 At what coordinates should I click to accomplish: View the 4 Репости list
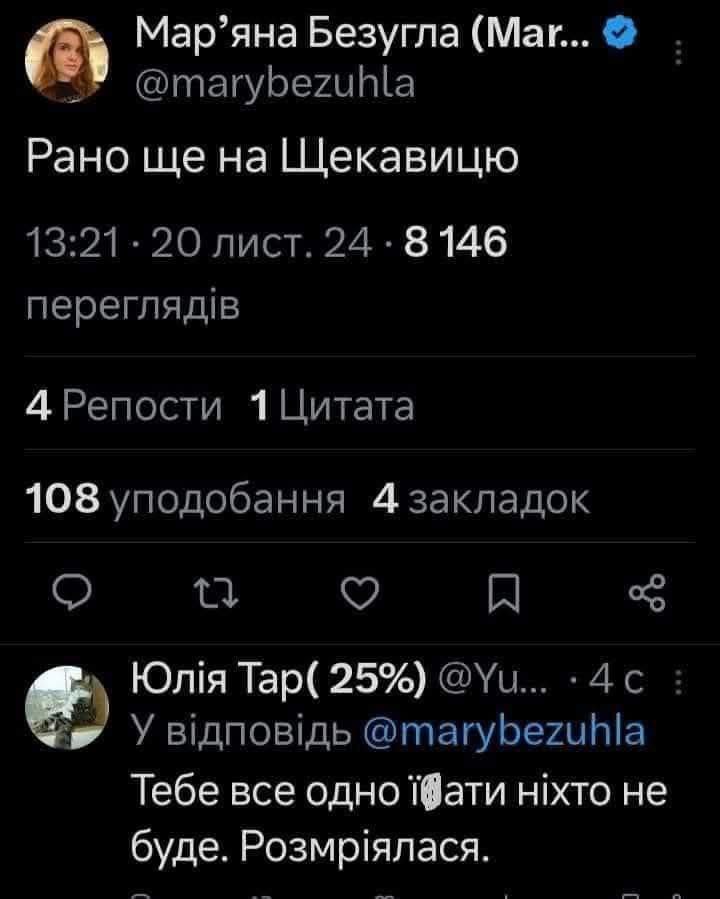[x=124, y=406]
